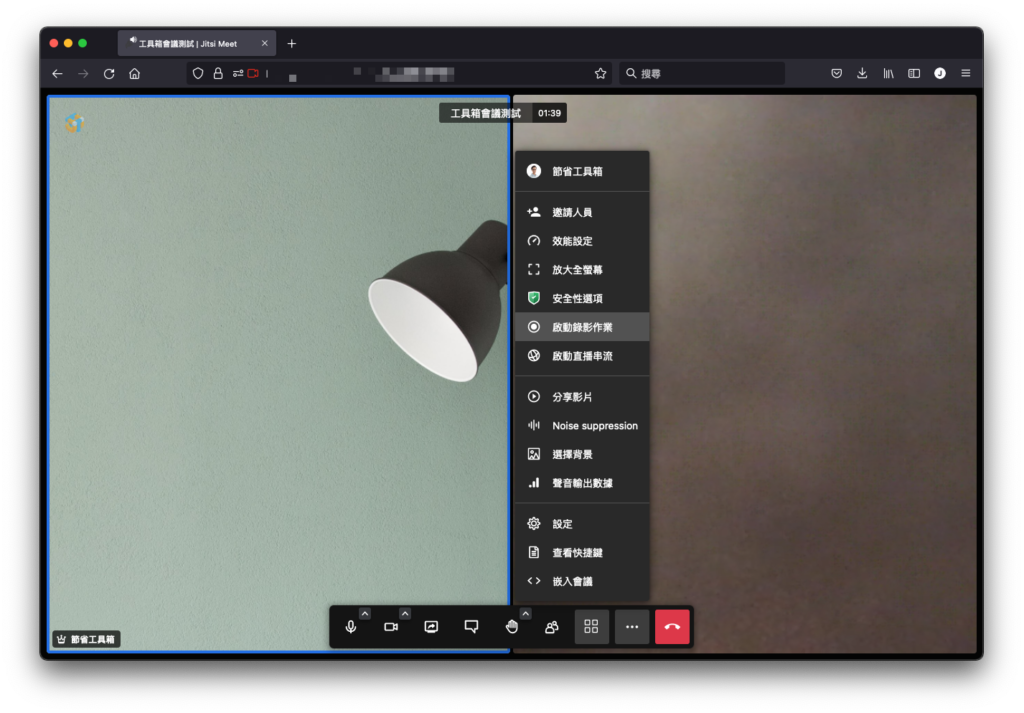
Task: Start live stream via 啟動直播串流
Action: [582, 356]
